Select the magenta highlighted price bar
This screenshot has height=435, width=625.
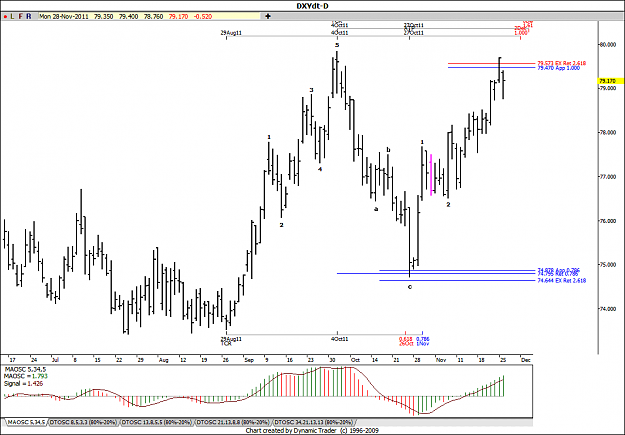(x=431, y=175)
